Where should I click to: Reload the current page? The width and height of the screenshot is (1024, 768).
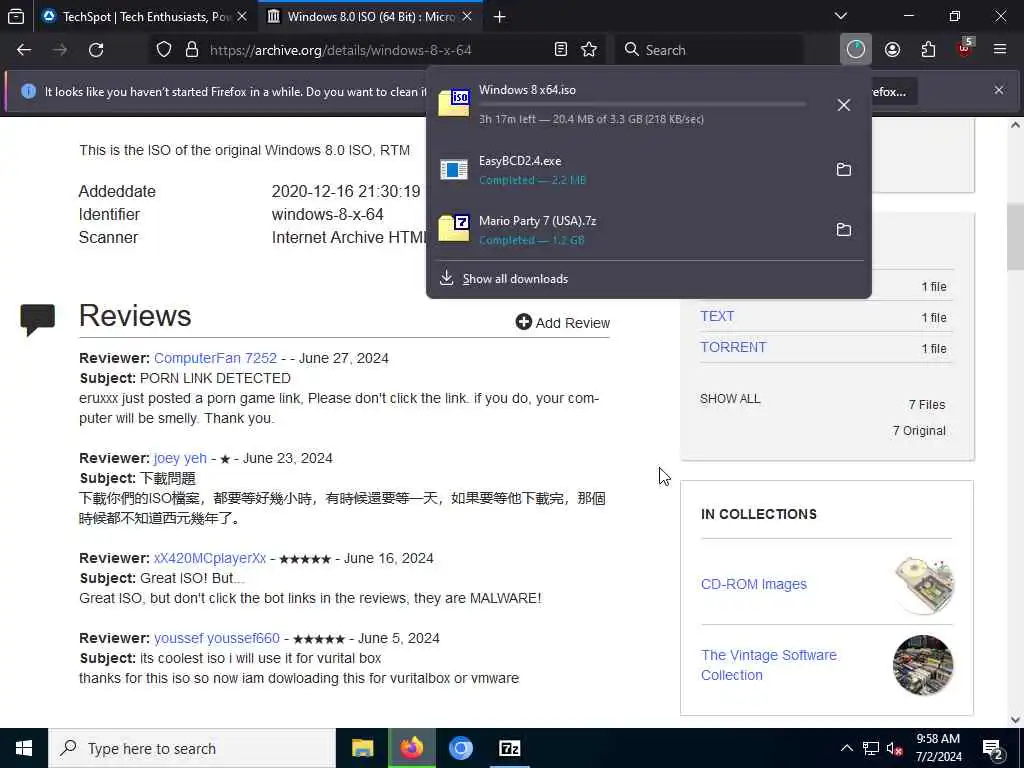coord(96,50)
